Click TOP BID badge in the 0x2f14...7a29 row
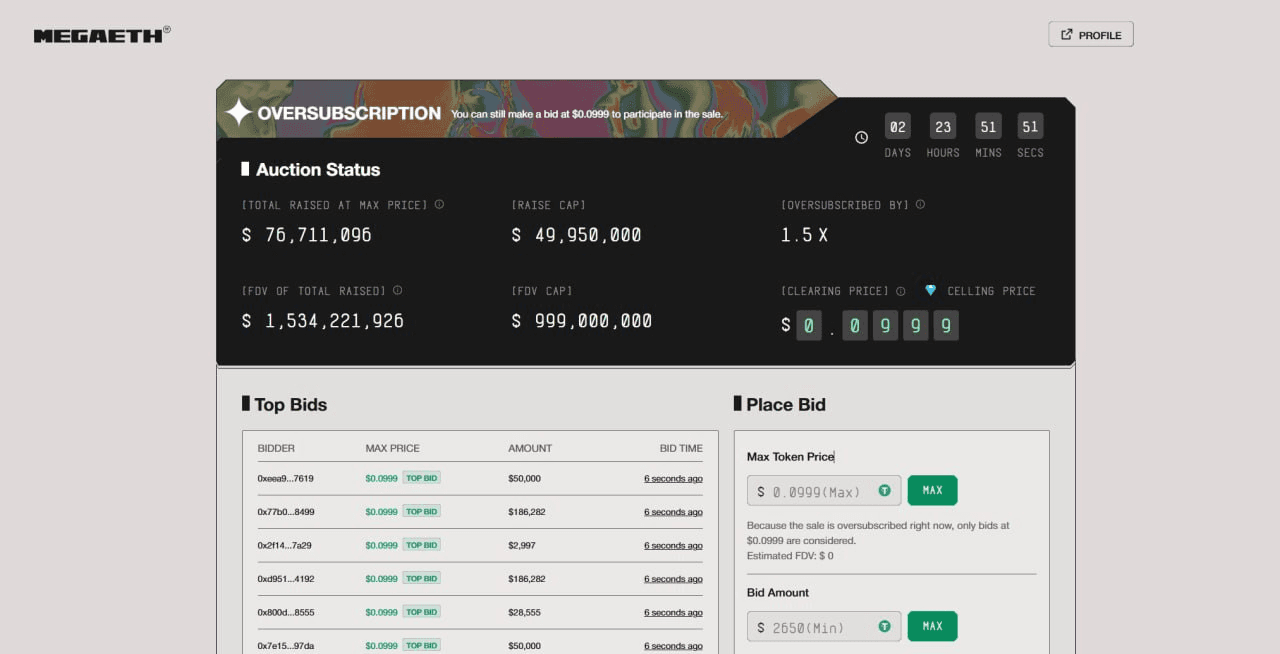This screenshot has height=654, width=1280. click(x=422, y=545)
